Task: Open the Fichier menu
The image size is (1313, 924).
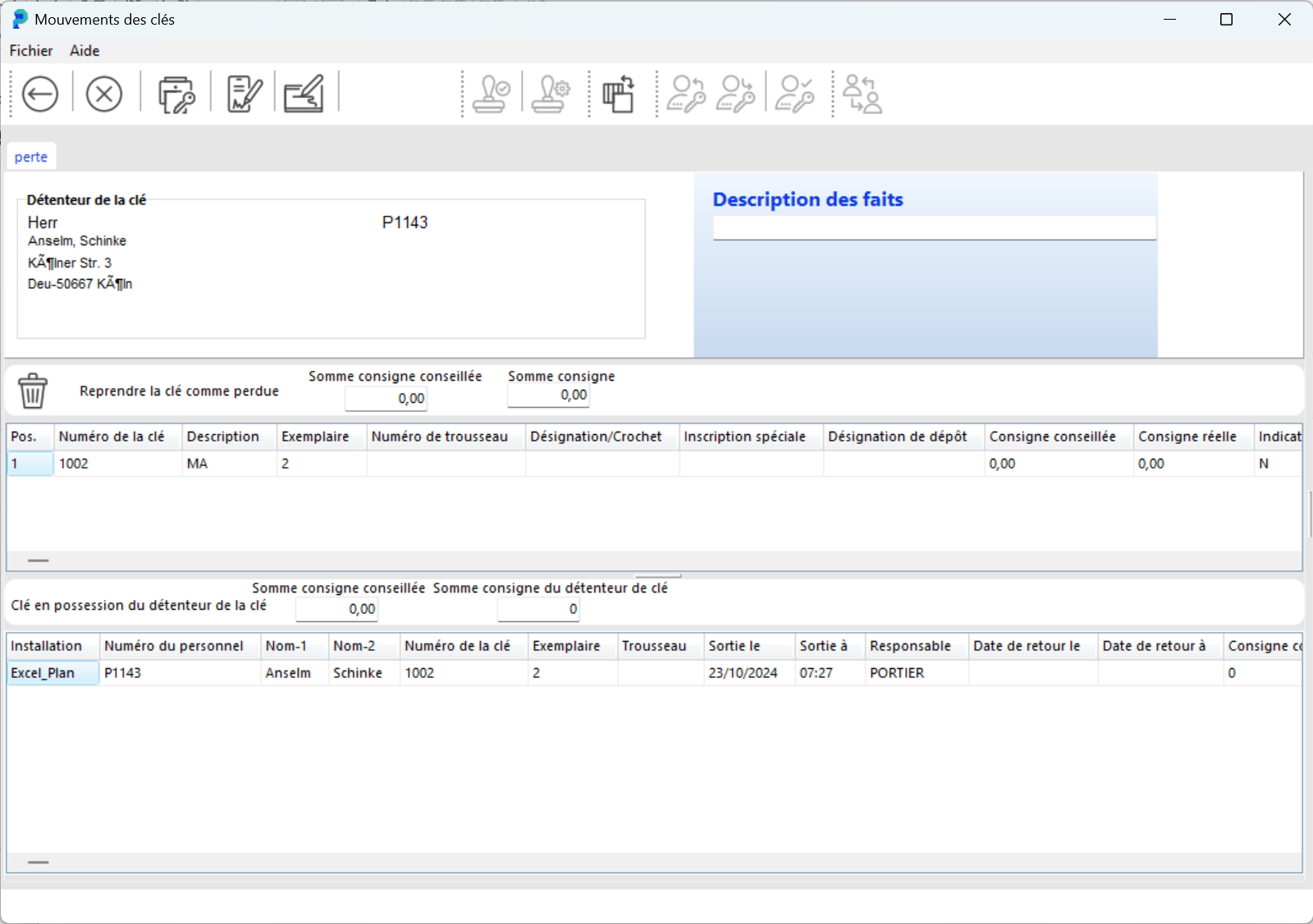Action: (x=31, y=51)
